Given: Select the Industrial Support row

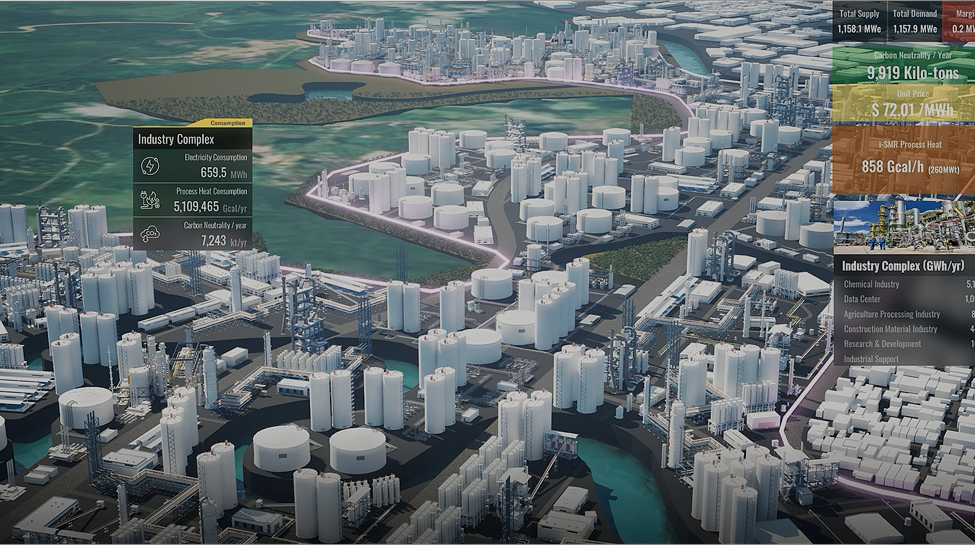Looking at the screenshot, I should (903, 359).
